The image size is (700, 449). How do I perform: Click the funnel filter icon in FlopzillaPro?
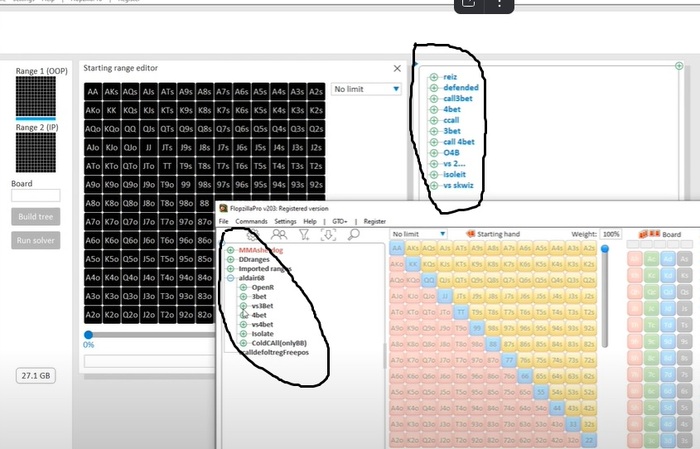pos(304,235)
